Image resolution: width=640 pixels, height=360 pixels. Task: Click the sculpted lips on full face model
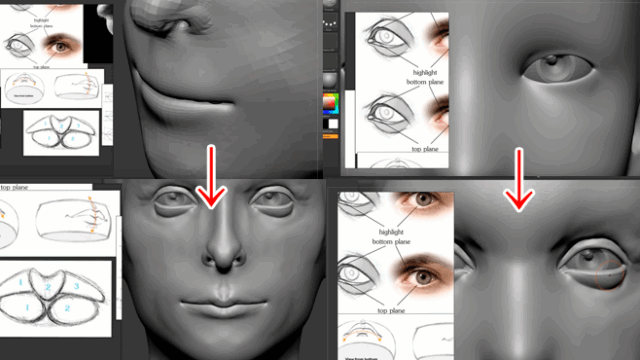point(224,304)
